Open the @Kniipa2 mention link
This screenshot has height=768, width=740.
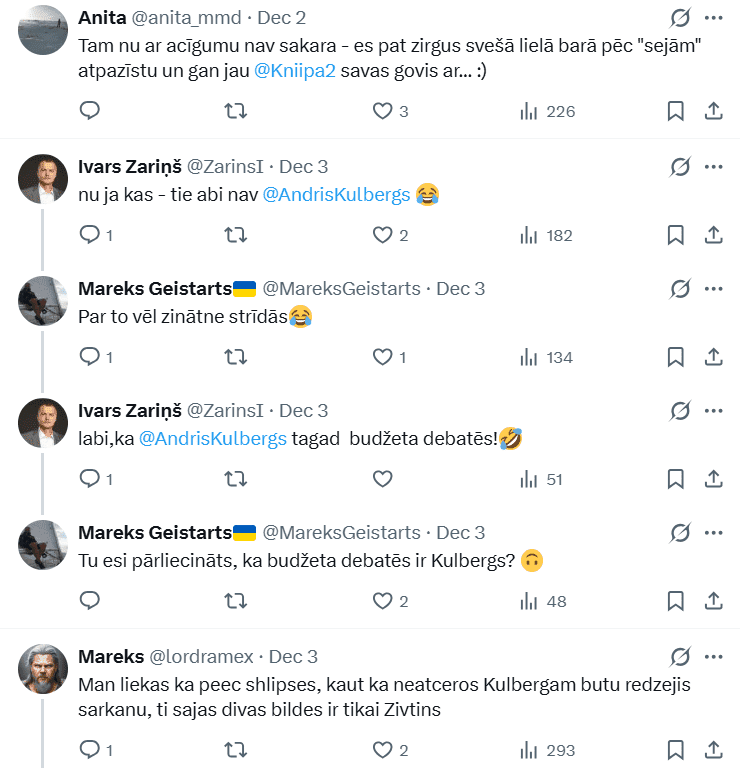pyautogui.click(x=297, y=73)
